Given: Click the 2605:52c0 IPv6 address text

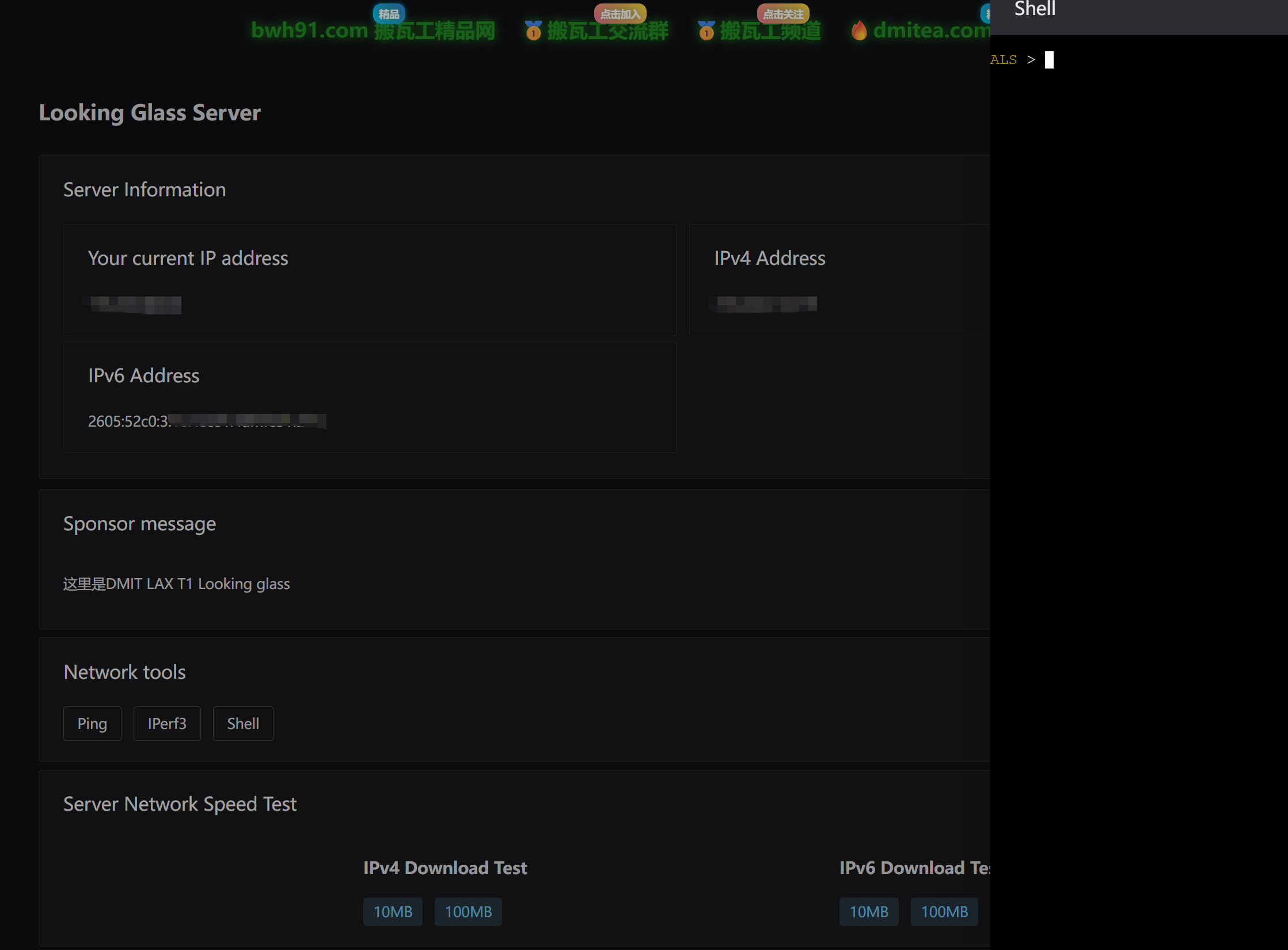Looking at the screenshot, I should [128, 421].
